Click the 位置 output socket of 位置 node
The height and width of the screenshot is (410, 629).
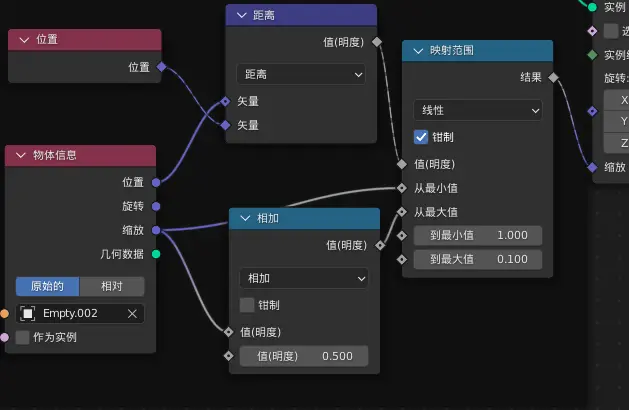[161, 67]
